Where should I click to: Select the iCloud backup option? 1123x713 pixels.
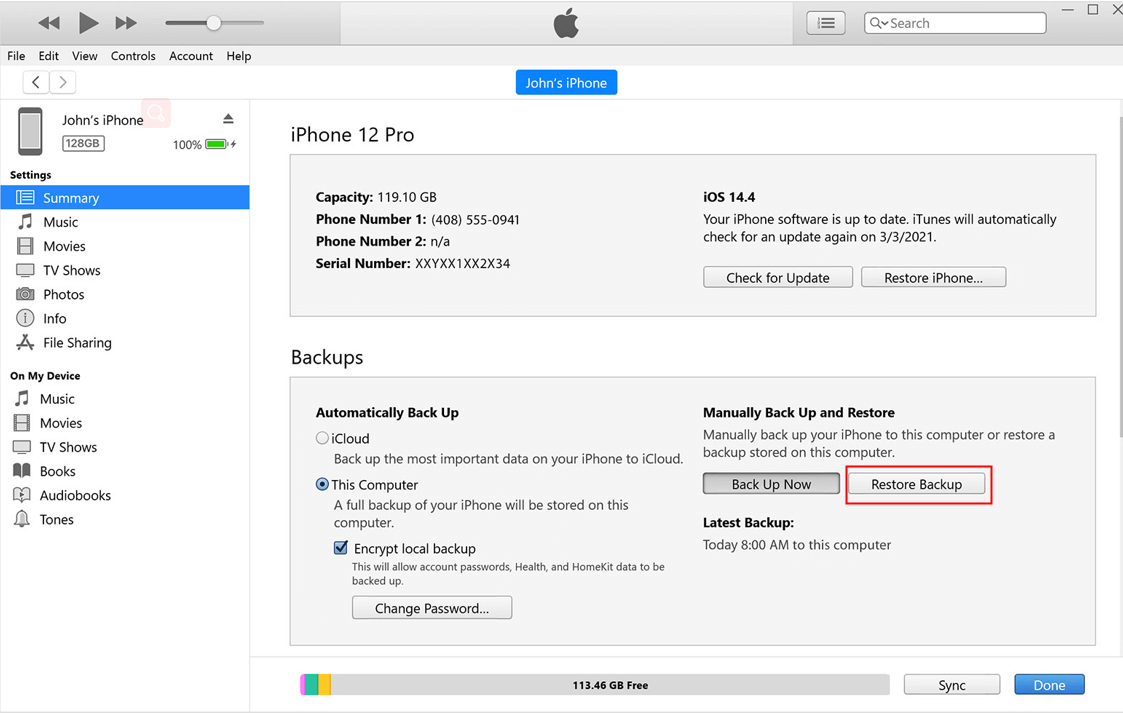(x=322, y=438)
